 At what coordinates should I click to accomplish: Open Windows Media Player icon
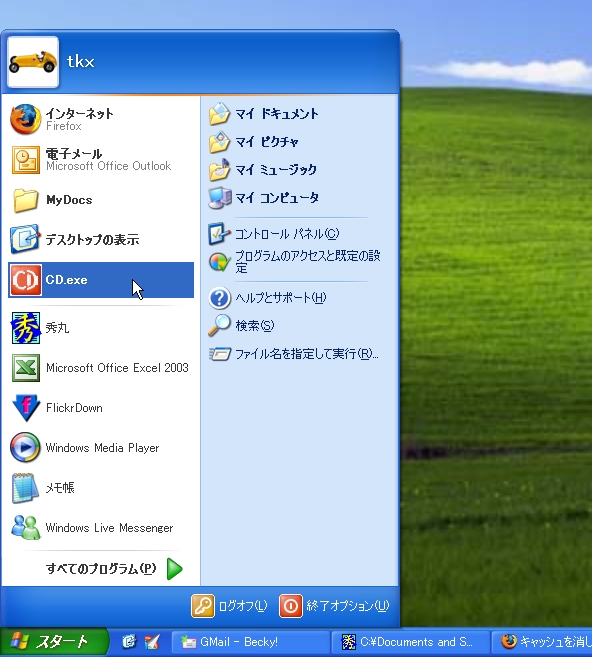[x=25, y=447]
